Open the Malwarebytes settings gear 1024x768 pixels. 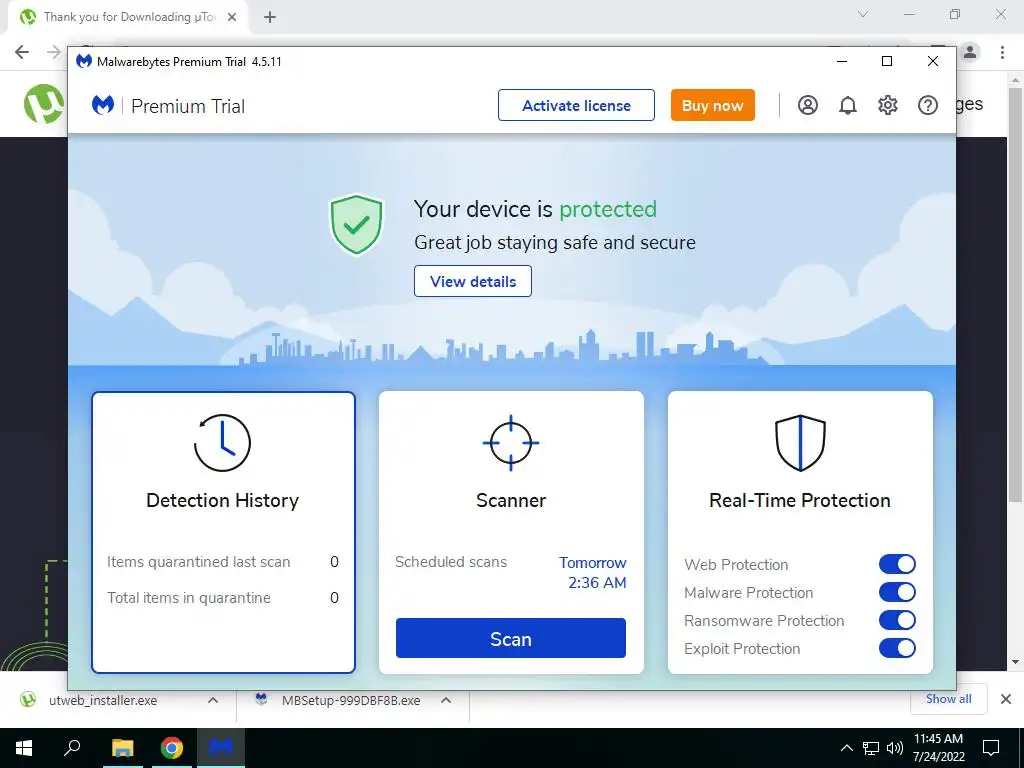point(888,105)
